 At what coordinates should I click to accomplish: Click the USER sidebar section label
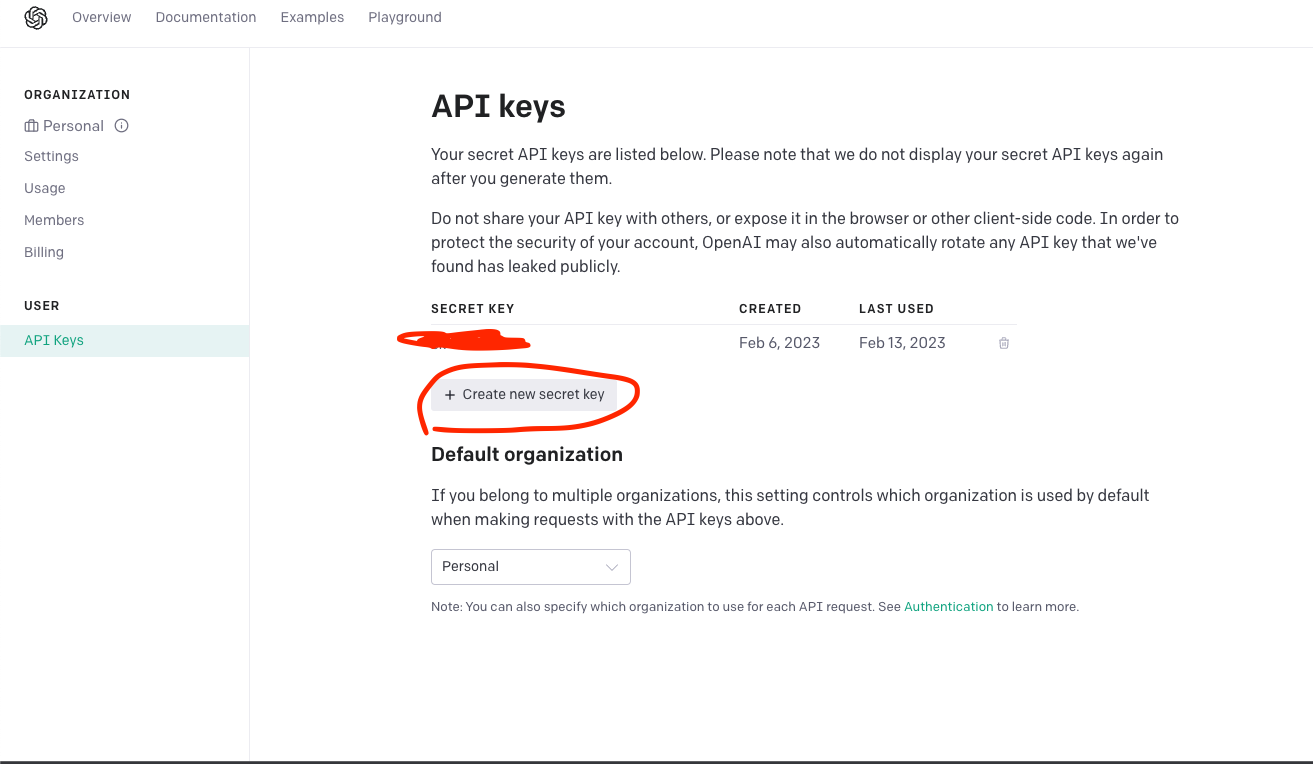[x=42, y=306]
